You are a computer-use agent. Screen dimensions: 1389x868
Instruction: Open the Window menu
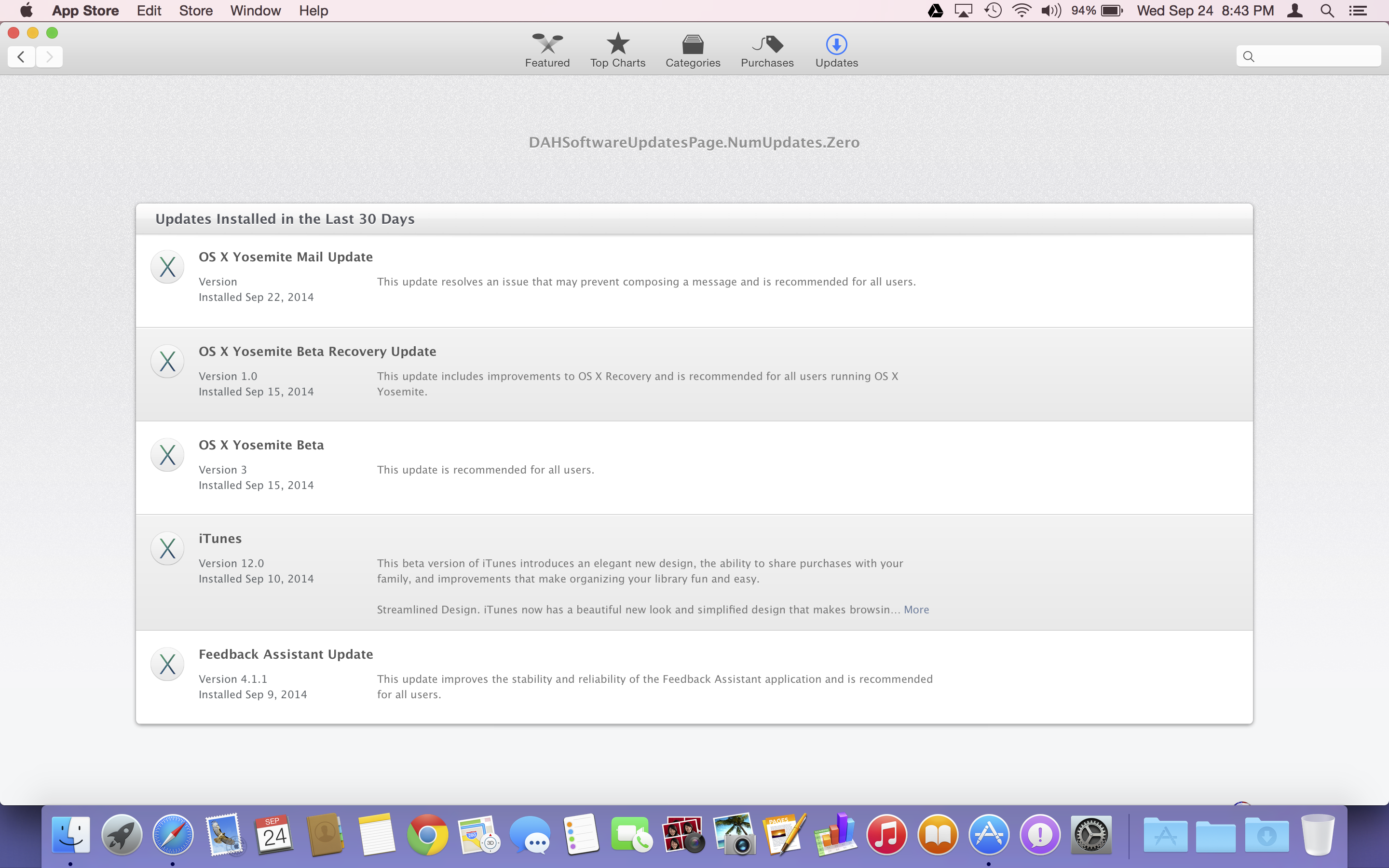pyautogui.click(x=256, y=10)
